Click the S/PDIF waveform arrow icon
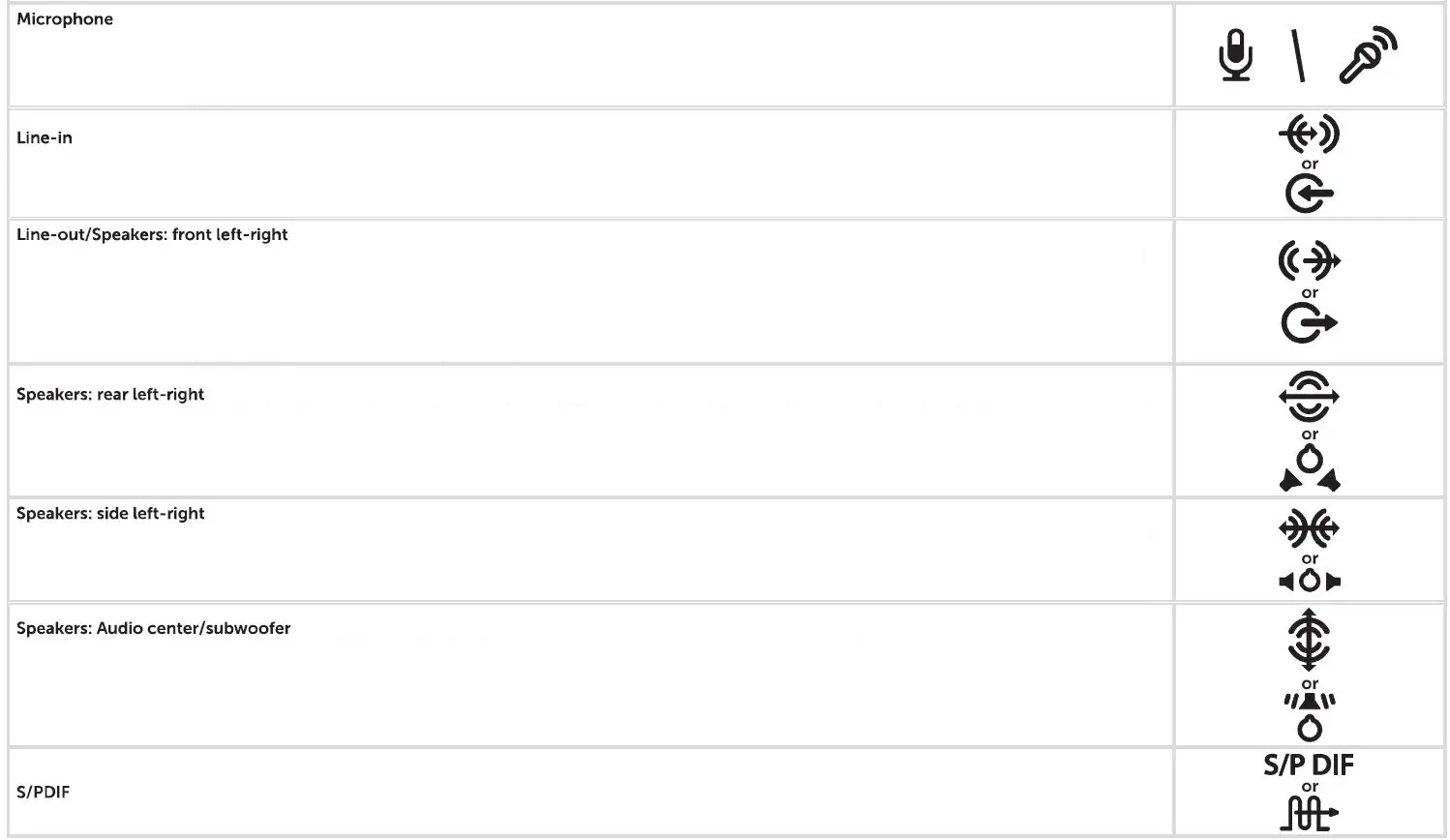Image resolution: width=1450 pixels, height=840 pixels. pyautogui.click(x=1309, y=813)
